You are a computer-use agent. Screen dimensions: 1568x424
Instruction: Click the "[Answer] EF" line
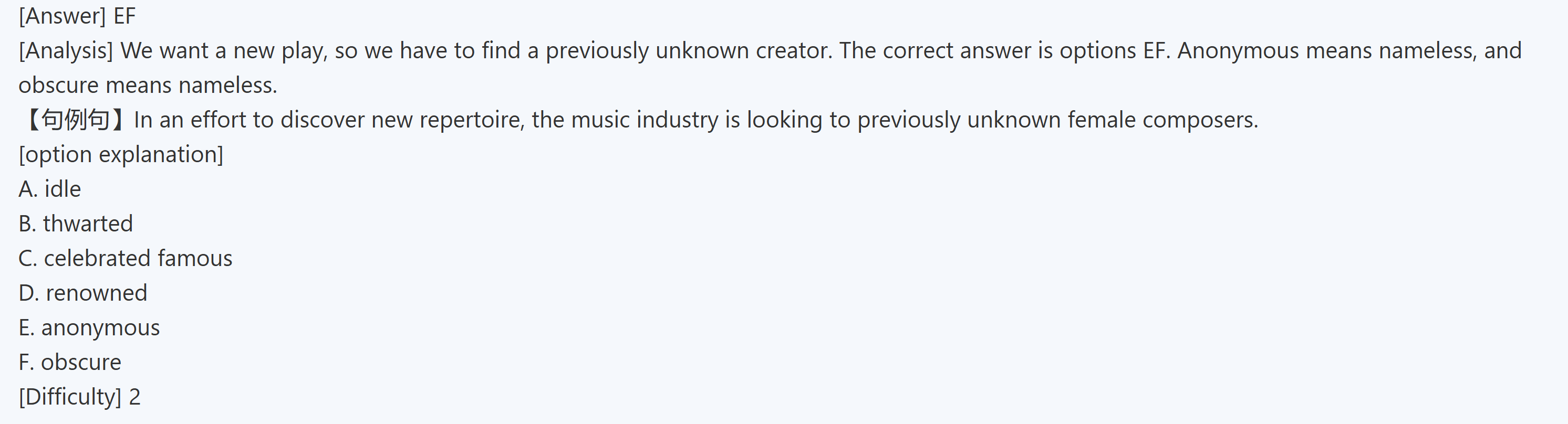[77, 16]
